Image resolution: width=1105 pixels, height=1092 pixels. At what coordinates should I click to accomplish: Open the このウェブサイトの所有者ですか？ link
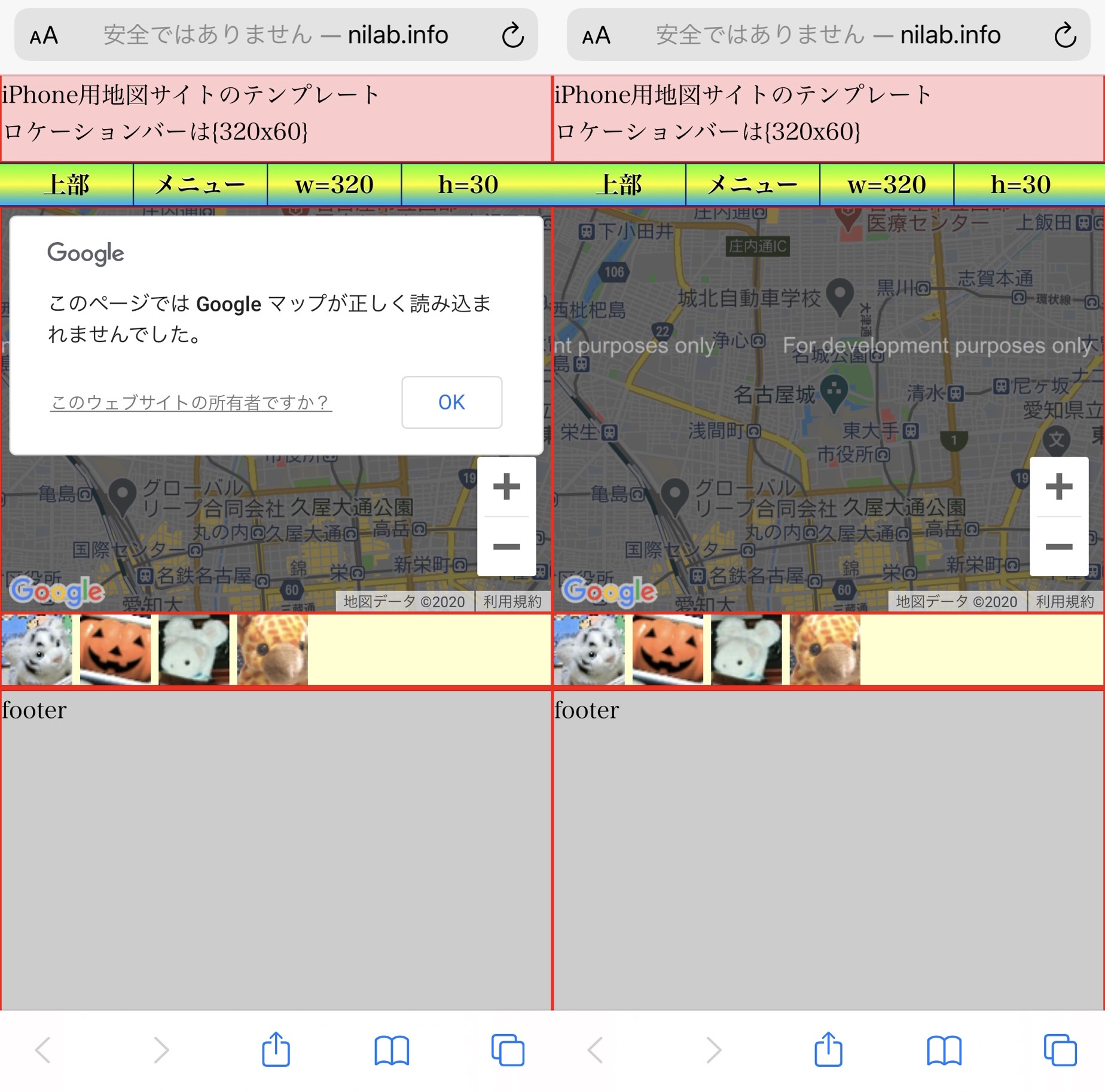point(191,402)
